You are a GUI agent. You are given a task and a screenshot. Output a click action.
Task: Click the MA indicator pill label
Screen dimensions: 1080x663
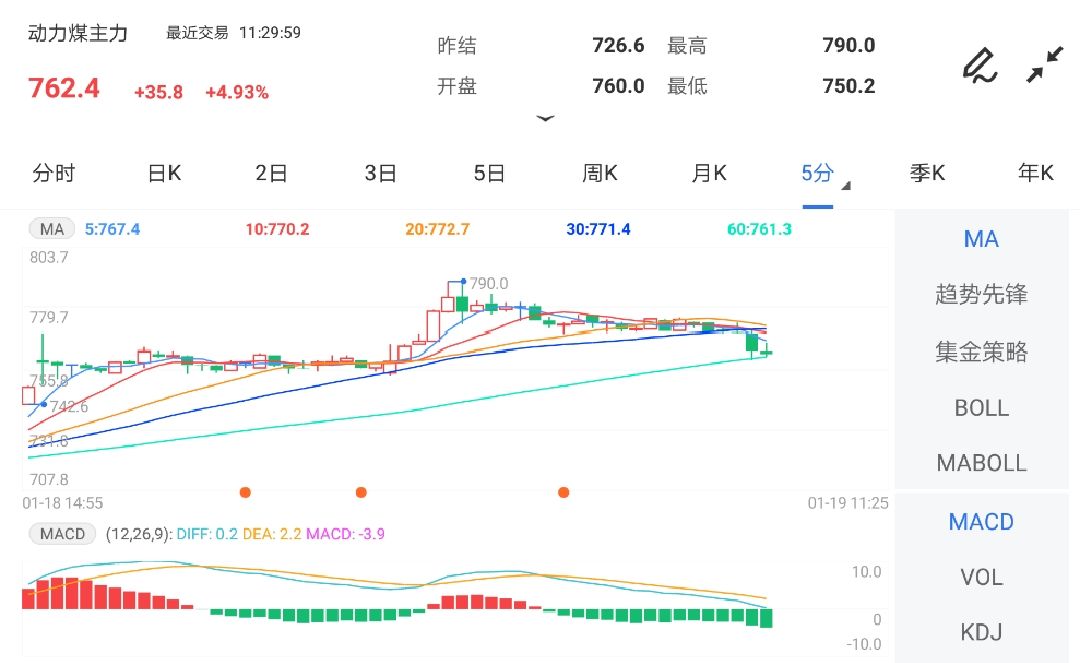click(x=52, y=229)
